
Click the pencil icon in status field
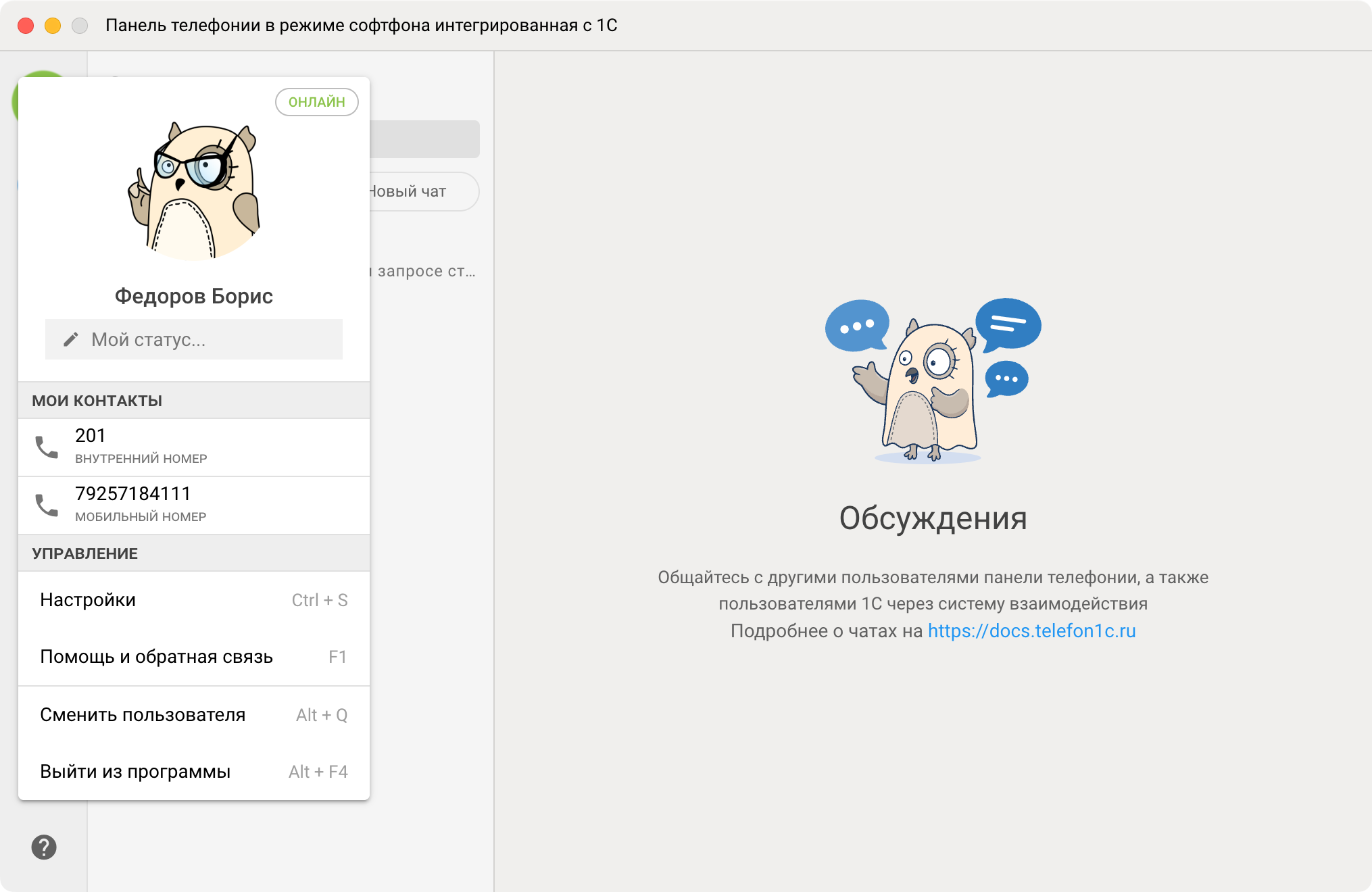[71, 339]
